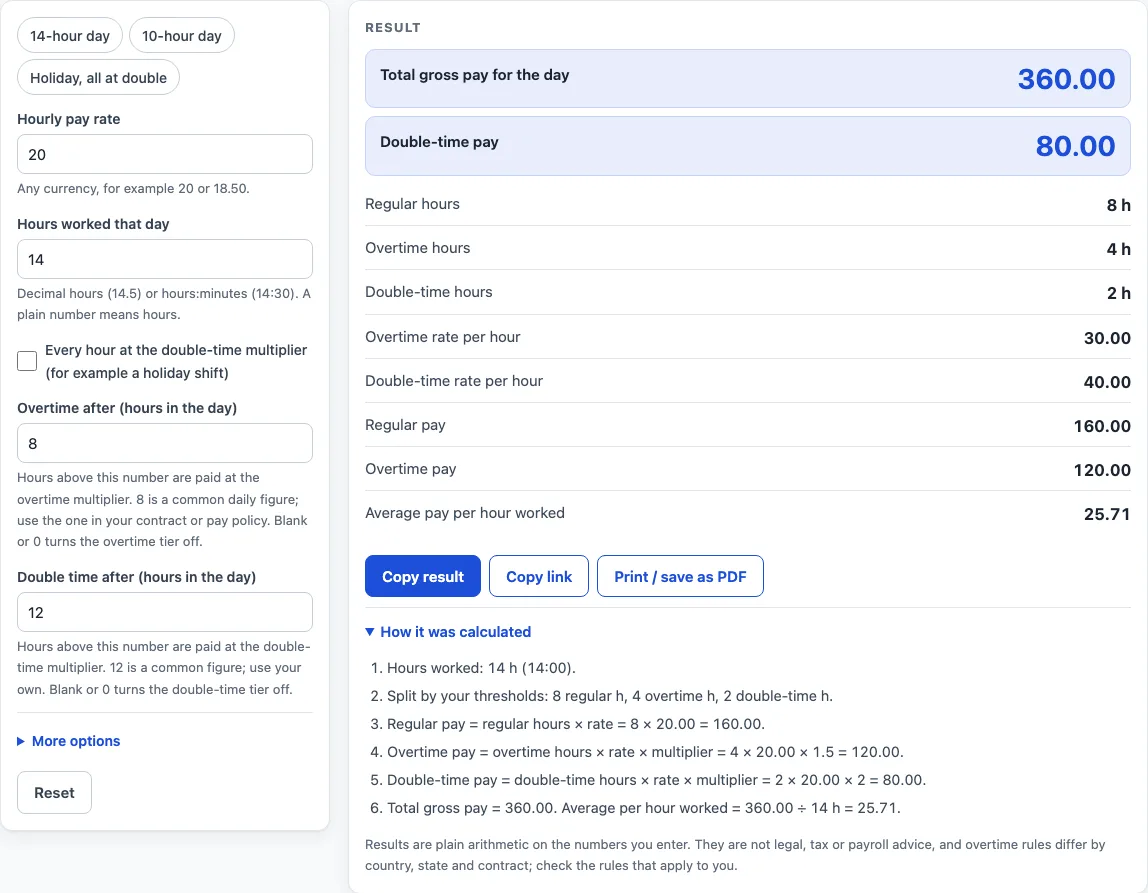1148x893 pixels.
Task: Click the 'Double-time pay = double-time hours' step
Action: tap(657, 780)
